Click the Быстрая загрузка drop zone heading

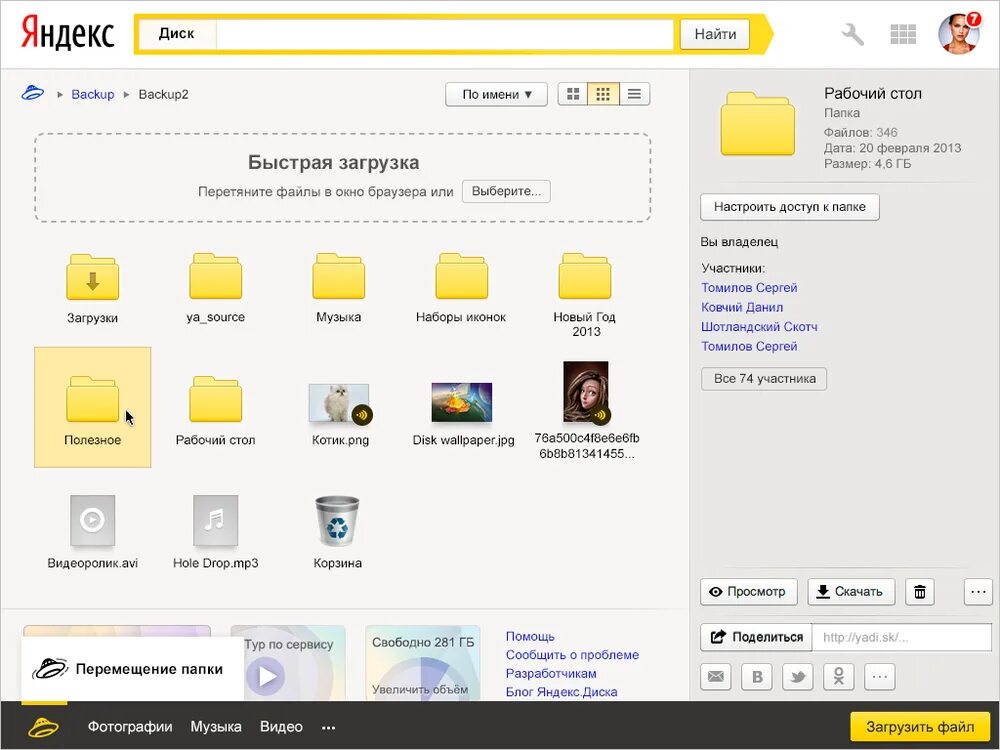click(x=334, y=163)
